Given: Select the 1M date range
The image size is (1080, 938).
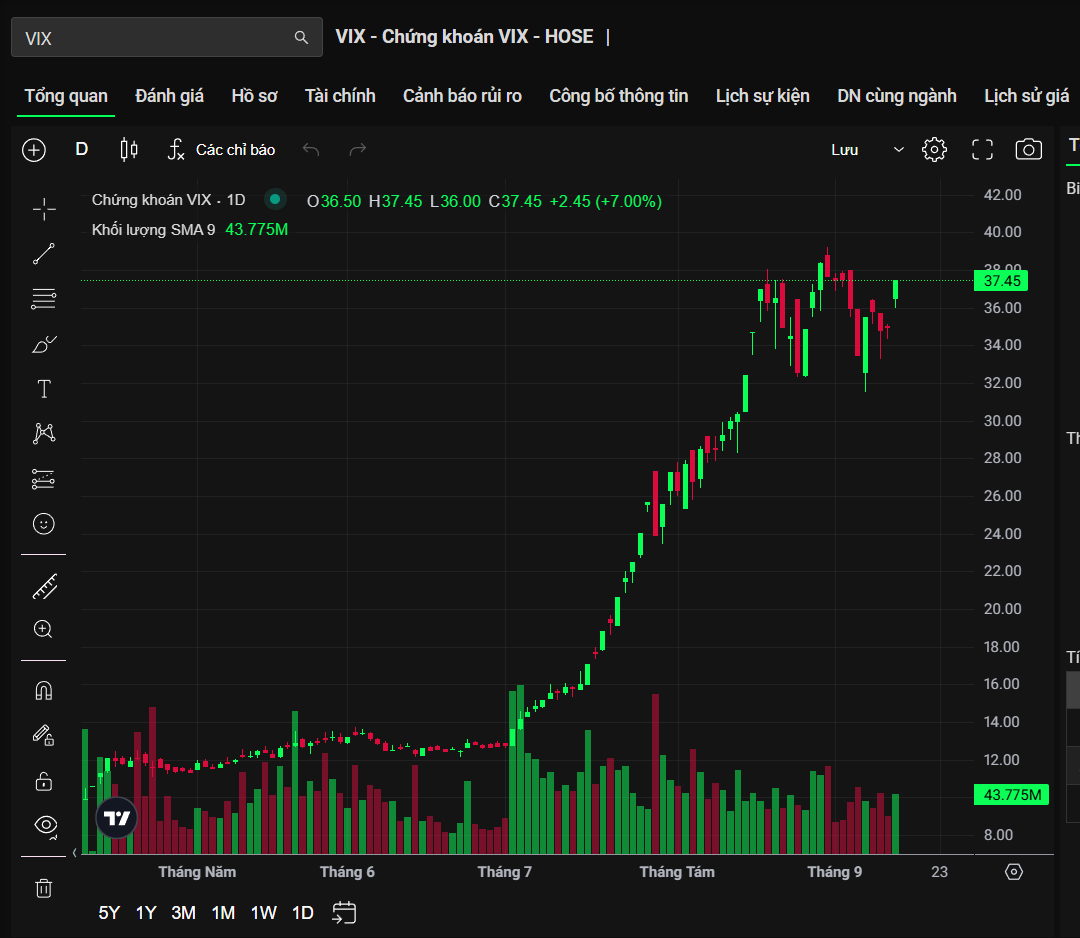Looking at the screenshot, I should coord(223,913).
